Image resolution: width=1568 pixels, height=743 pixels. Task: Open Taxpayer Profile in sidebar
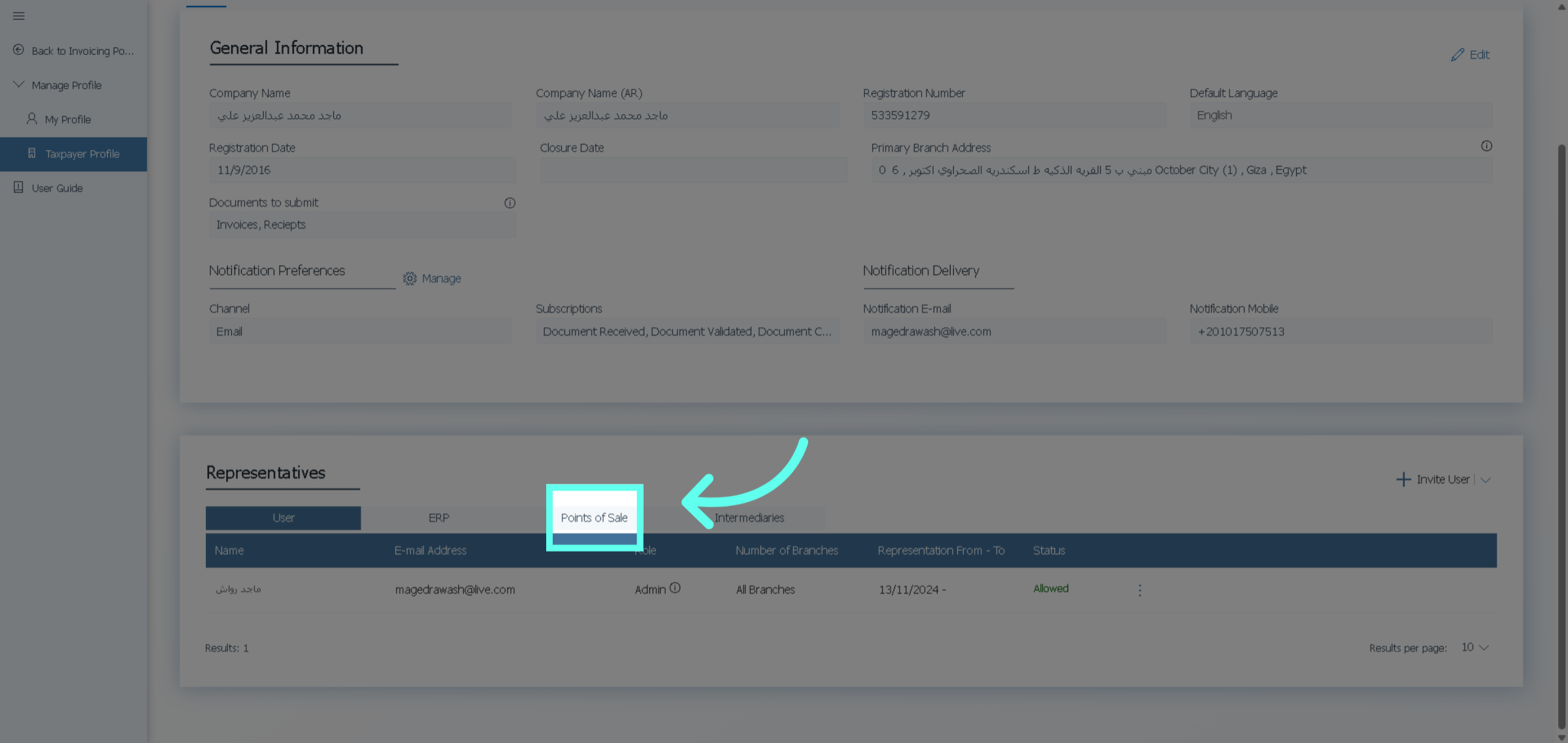coord(82,154)
